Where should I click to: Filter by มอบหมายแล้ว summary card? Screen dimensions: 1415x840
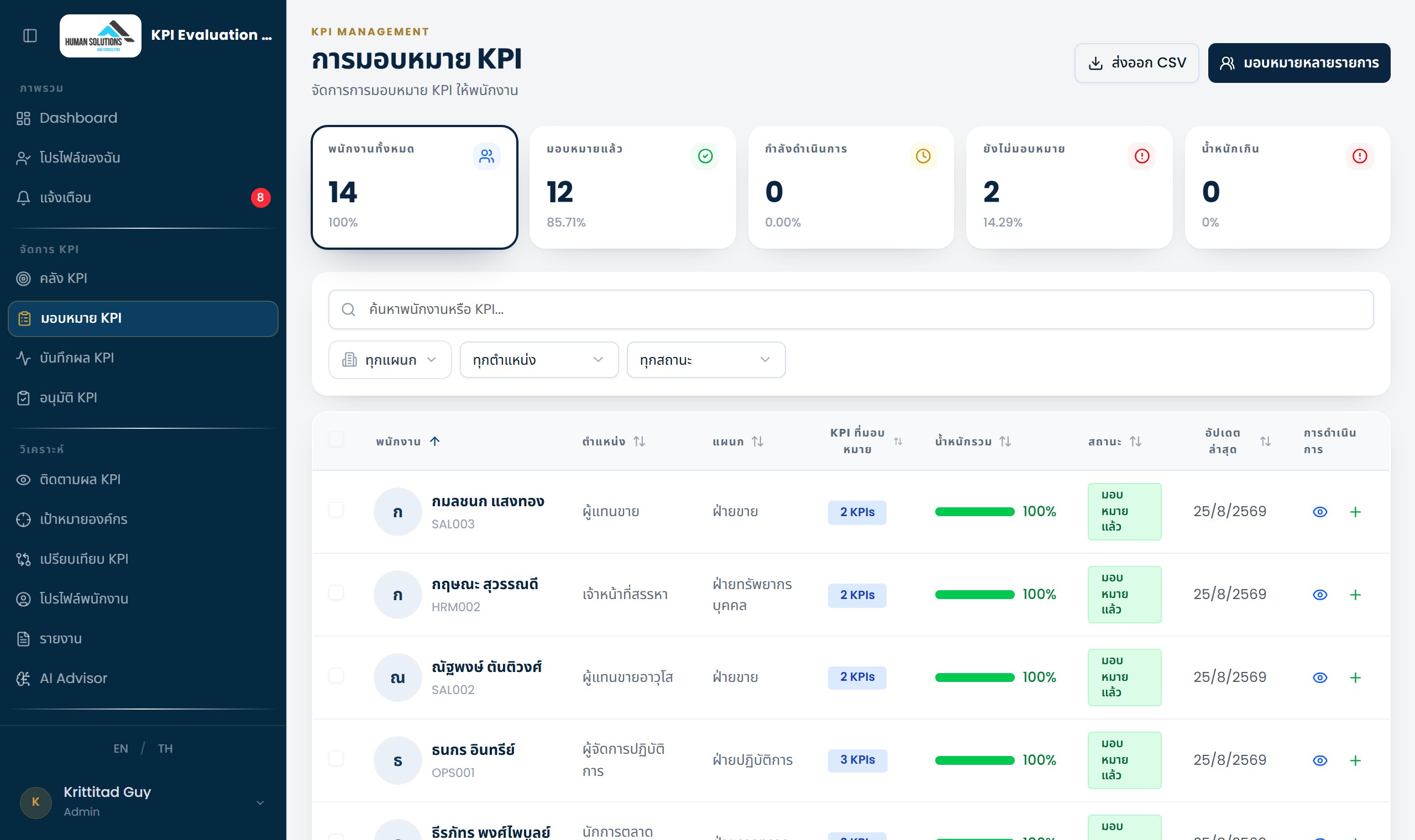pos(632,187)
